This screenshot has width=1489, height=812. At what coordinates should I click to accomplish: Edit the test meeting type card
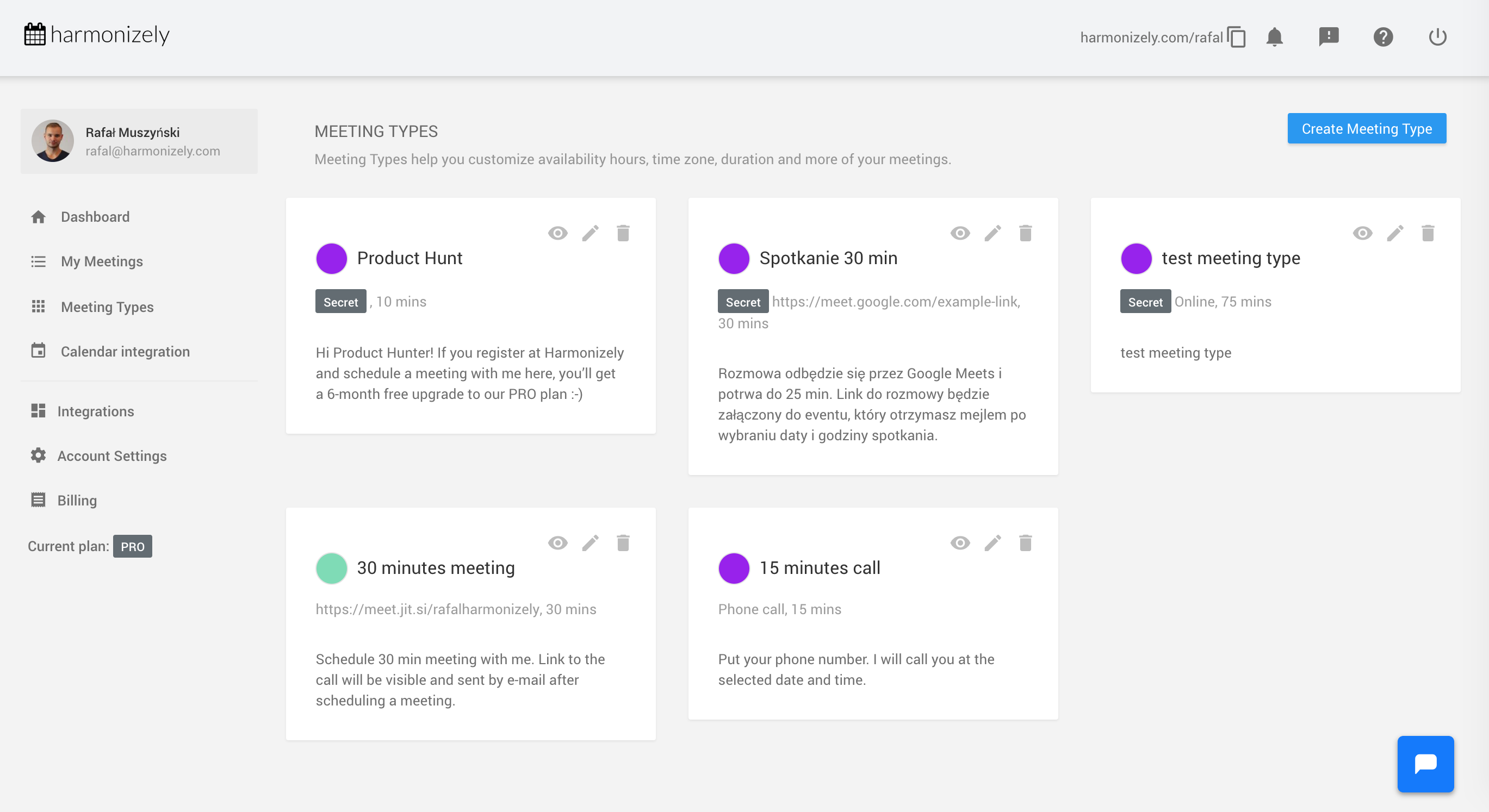(x=1395, y=233)
